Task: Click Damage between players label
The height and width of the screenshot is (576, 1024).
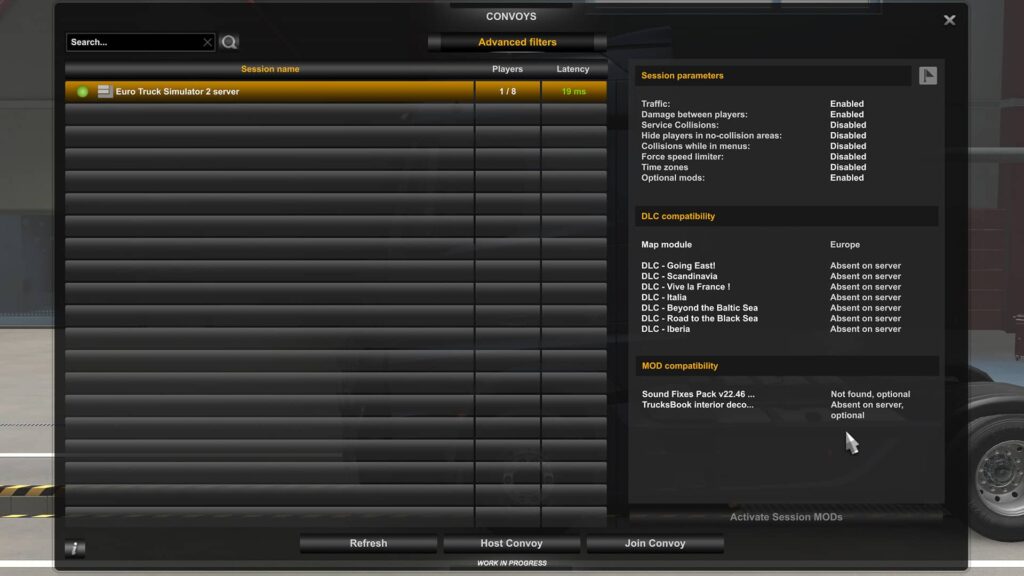Action: pyautogui.click(x=694, y=114)
